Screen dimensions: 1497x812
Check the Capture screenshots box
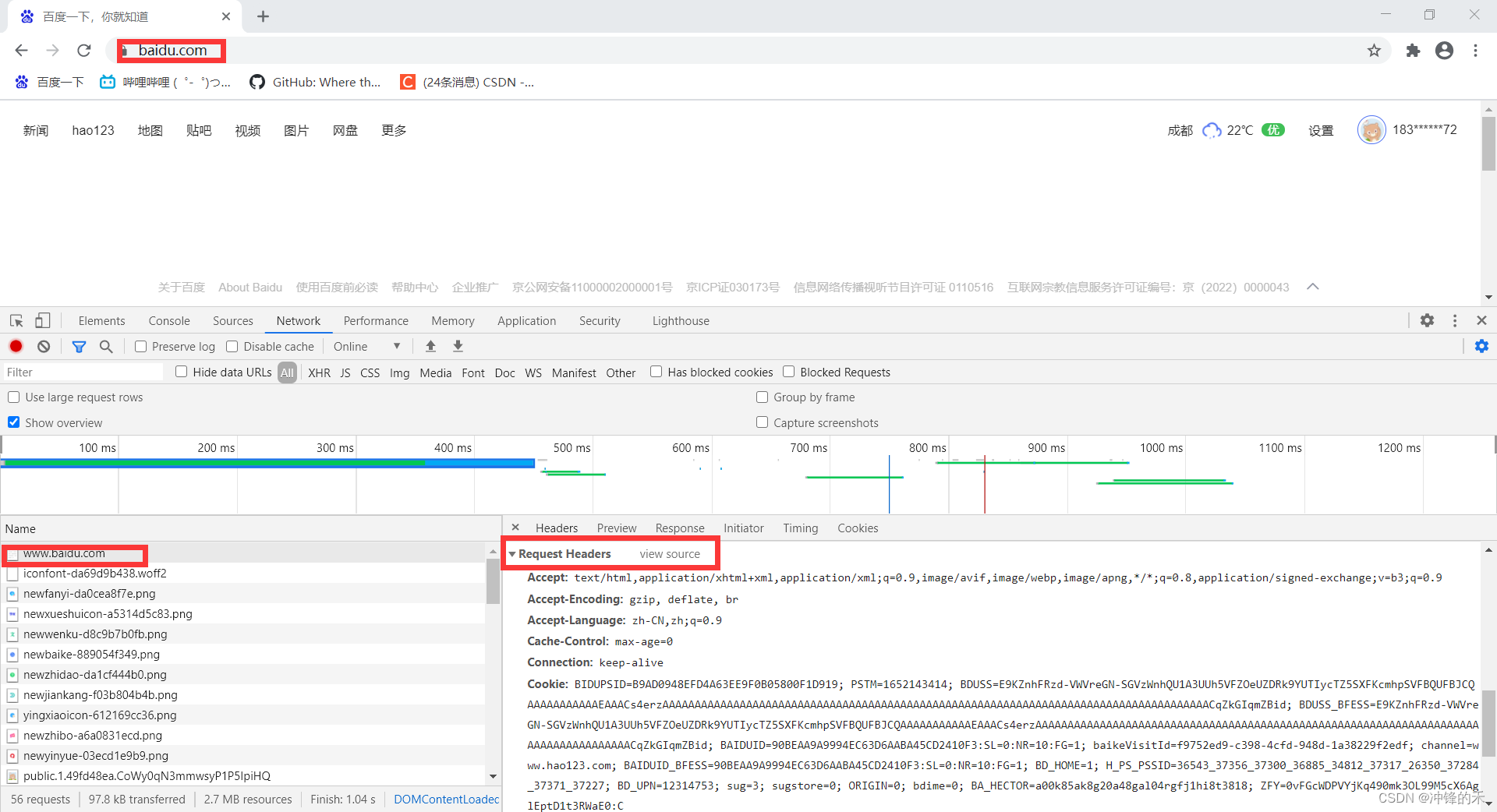[x=762, y=422]
